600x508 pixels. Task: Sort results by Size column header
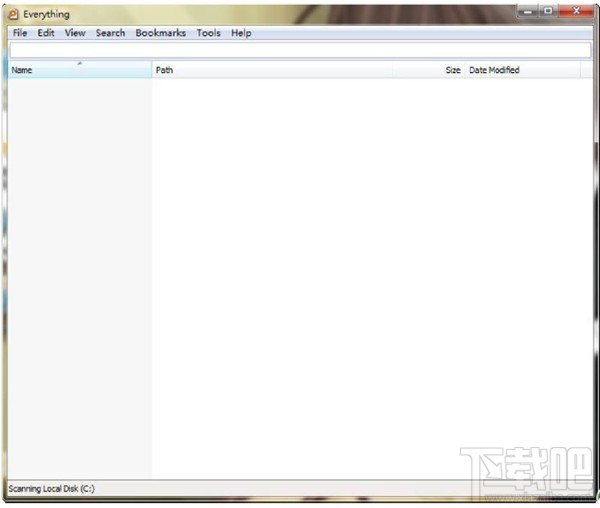[x=428, y=70]
